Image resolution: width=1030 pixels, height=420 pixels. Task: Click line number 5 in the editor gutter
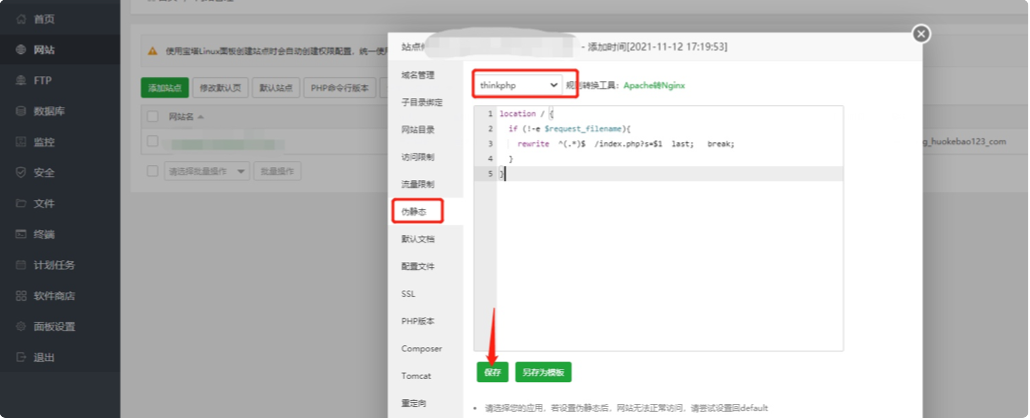(490, 174)
